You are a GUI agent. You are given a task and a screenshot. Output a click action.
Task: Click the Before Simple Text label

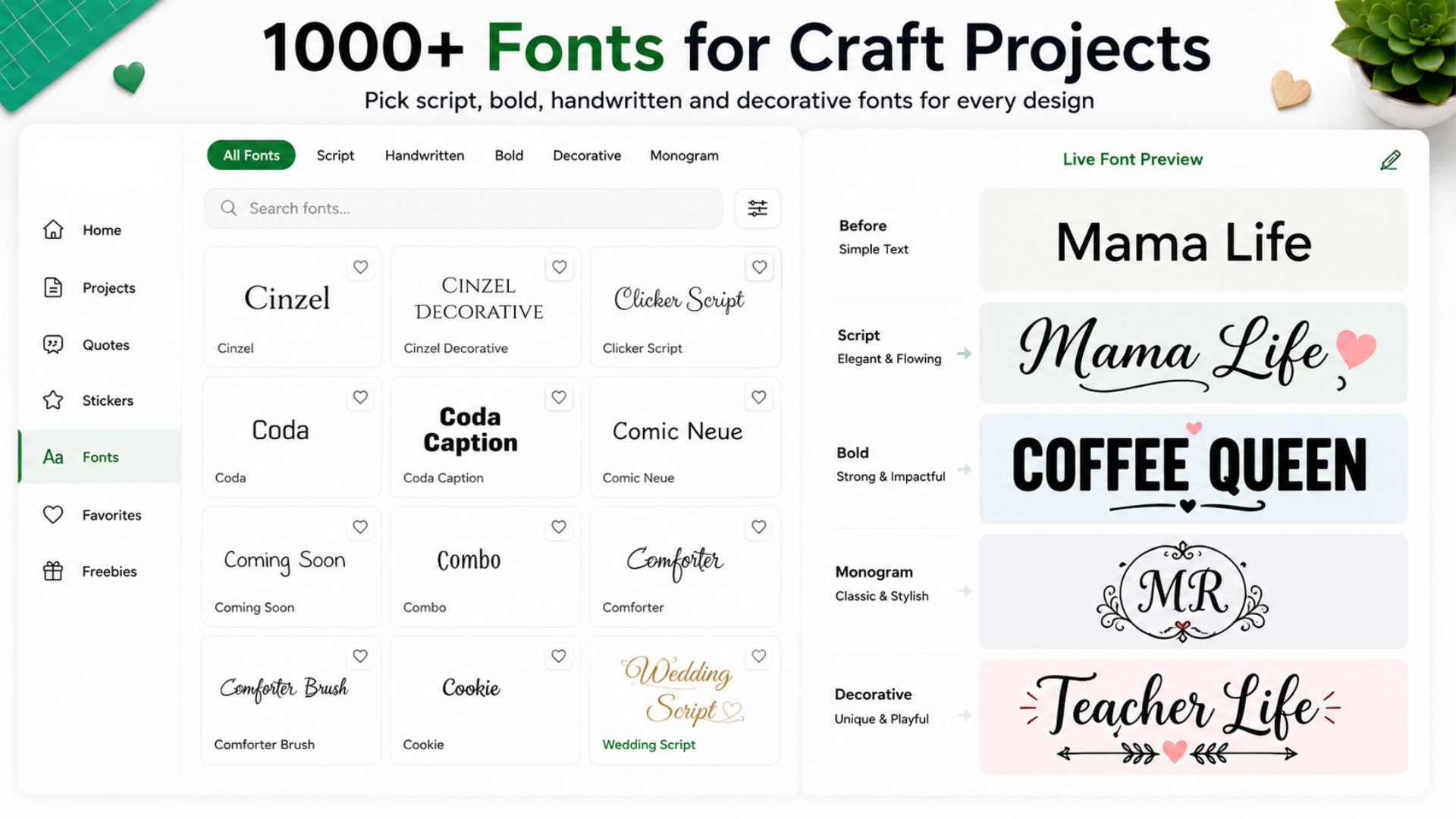point(873,237)
